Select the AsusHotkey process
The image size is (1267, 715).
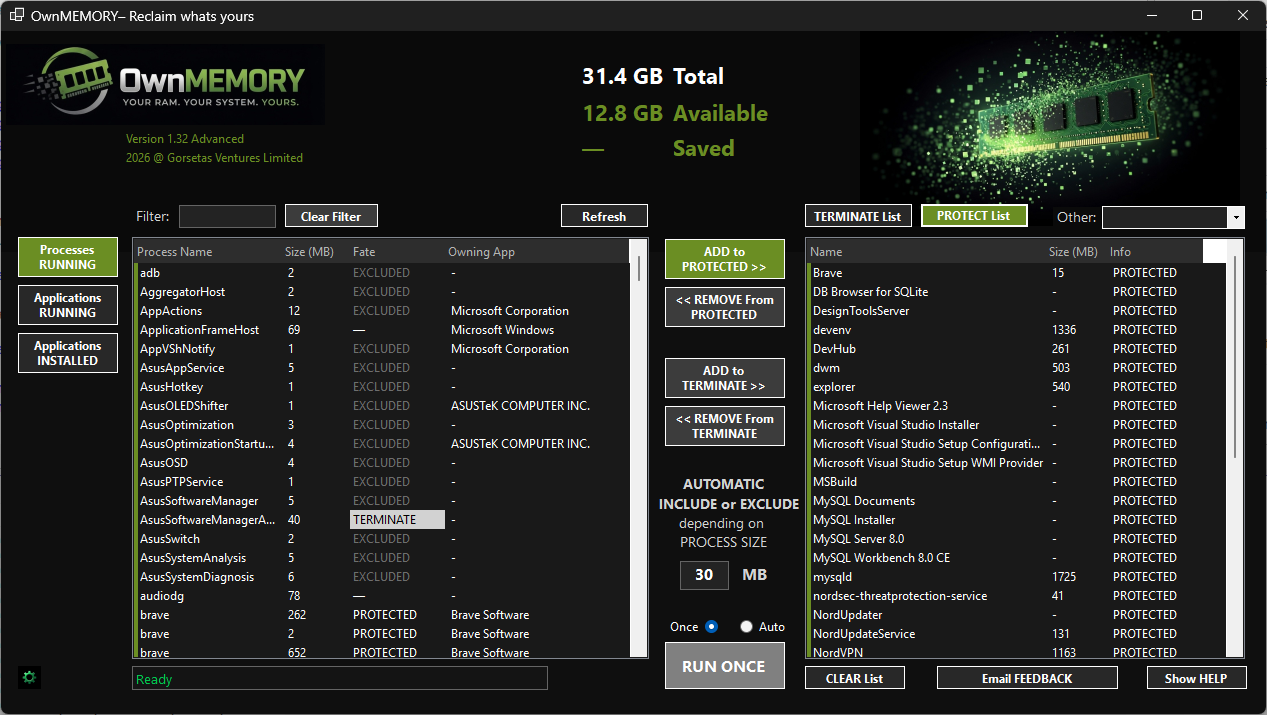382,387
